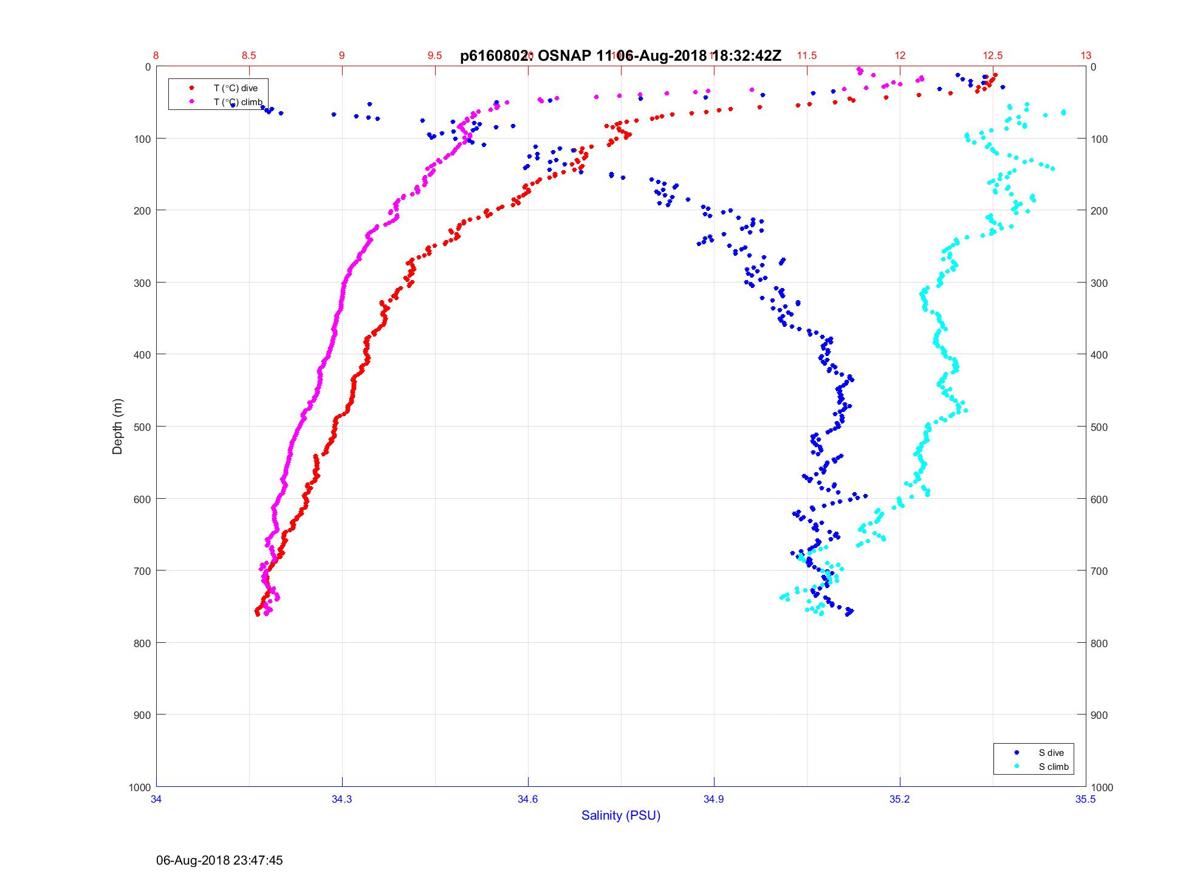The width and height of the screenshot is (1200, 885).
Task: Click the red temperature tick label '12'
Action: 900,56
